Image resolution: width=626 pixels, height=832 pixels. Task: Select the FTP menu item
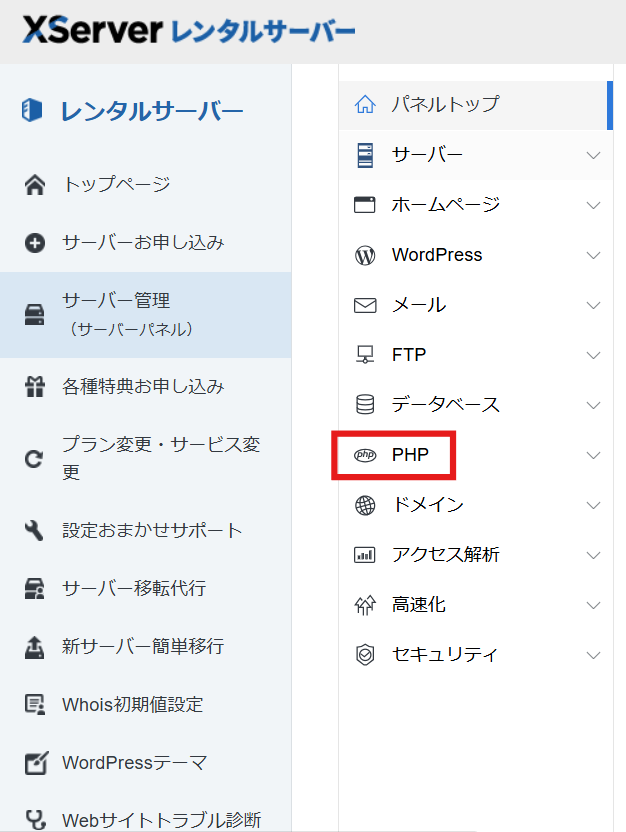pyautogui.click(x=409, y=355)
